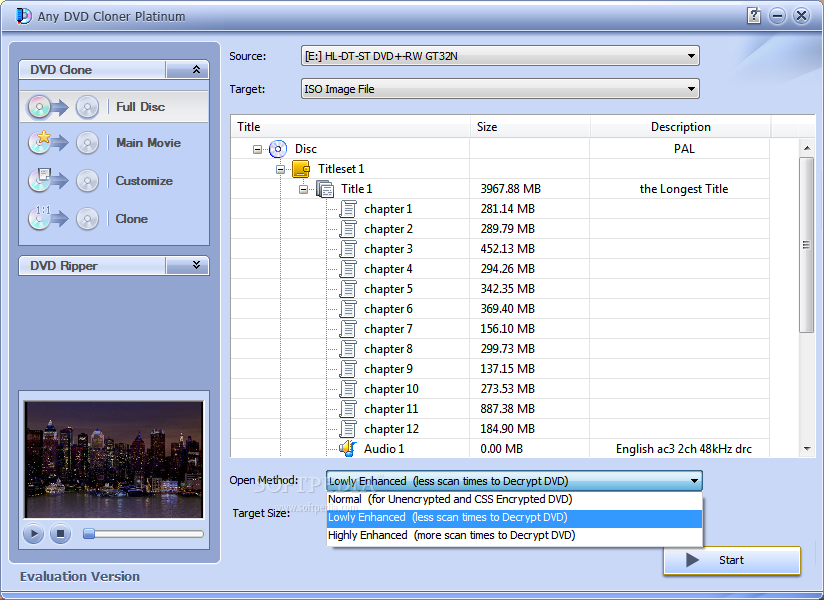This screenshot has width=824, height=600.
Task: Choose Highly Enhanced open method
Action: pyautogui.click(x=514, y=535)
